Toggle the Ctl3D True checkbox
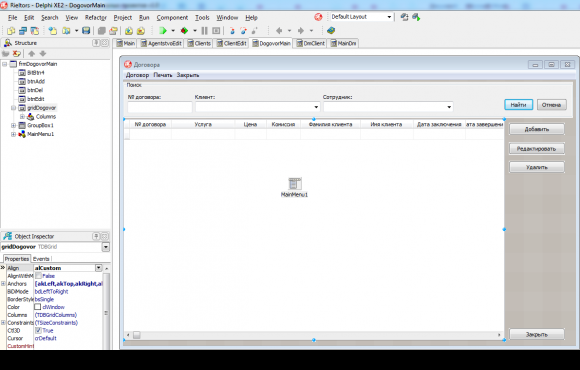Viewport: 580px width, 370px height. pos(38,330)
